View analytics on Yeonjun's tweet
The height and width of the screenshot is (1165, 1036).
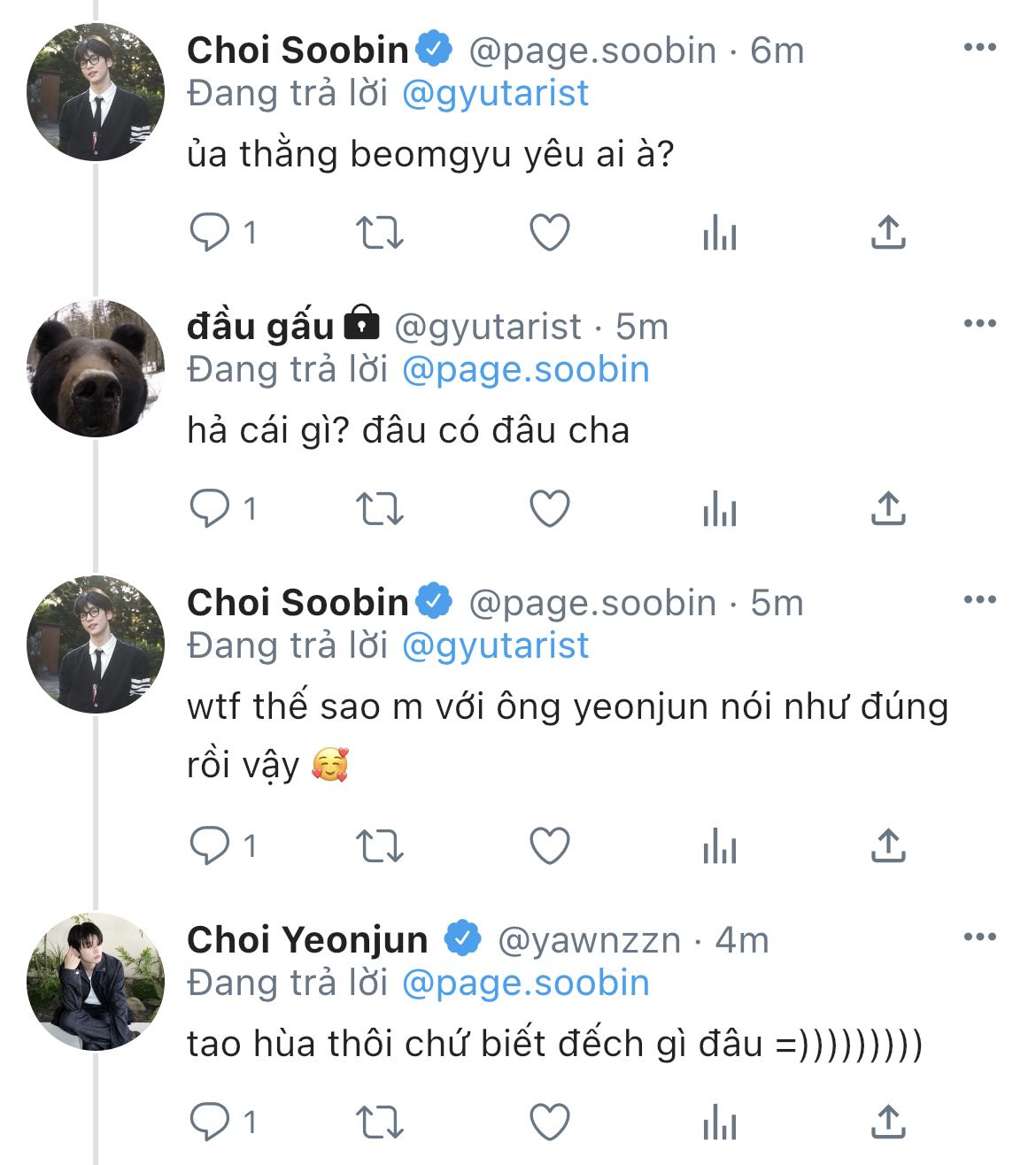pos(719,1122)
